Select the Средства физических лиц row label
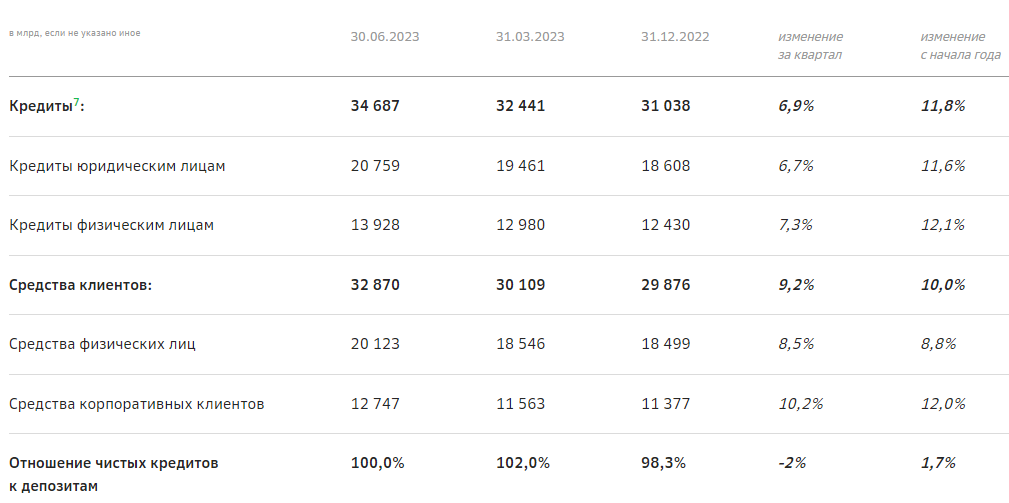The height and width of the screenshot is (503, 1009). [102, 344]
